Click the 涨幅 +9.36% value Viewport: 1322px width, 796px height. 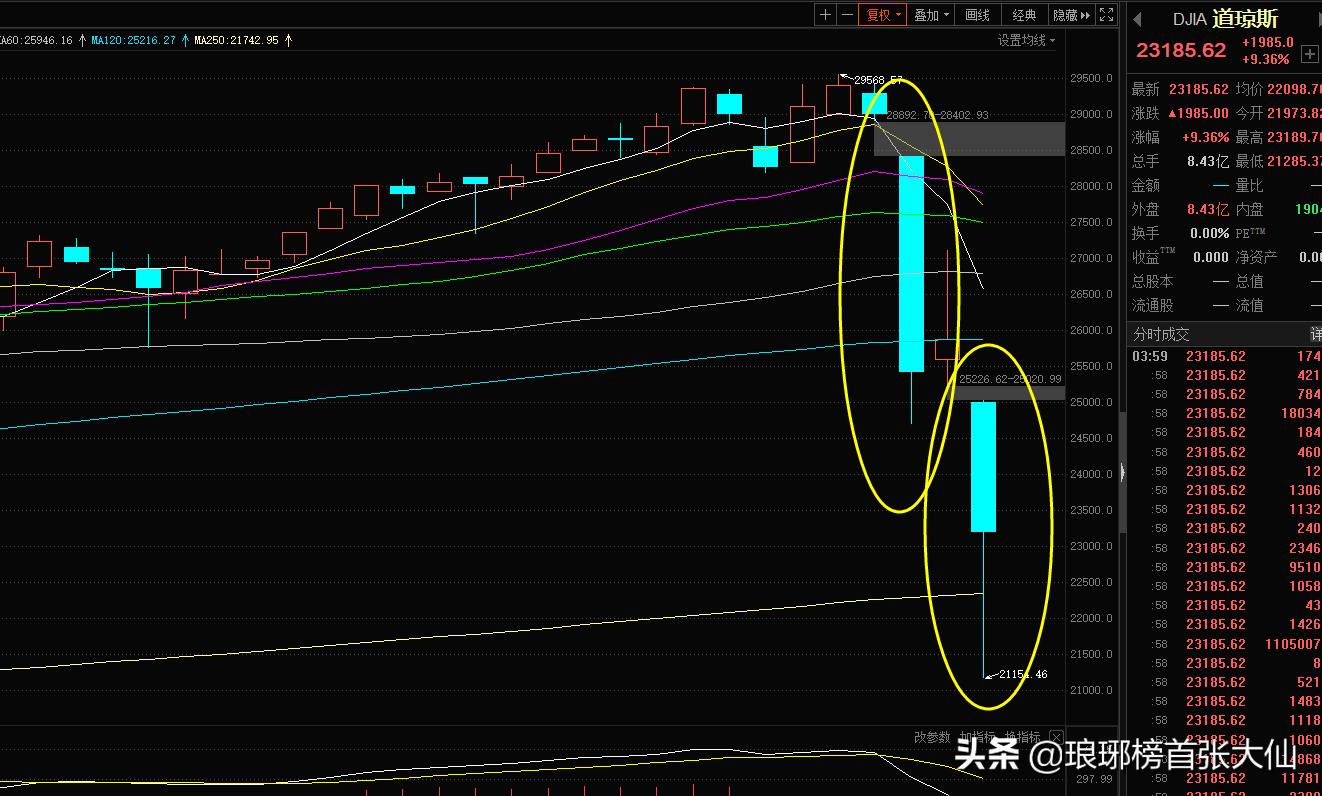pyautogui.click(x=1205, y=137)
